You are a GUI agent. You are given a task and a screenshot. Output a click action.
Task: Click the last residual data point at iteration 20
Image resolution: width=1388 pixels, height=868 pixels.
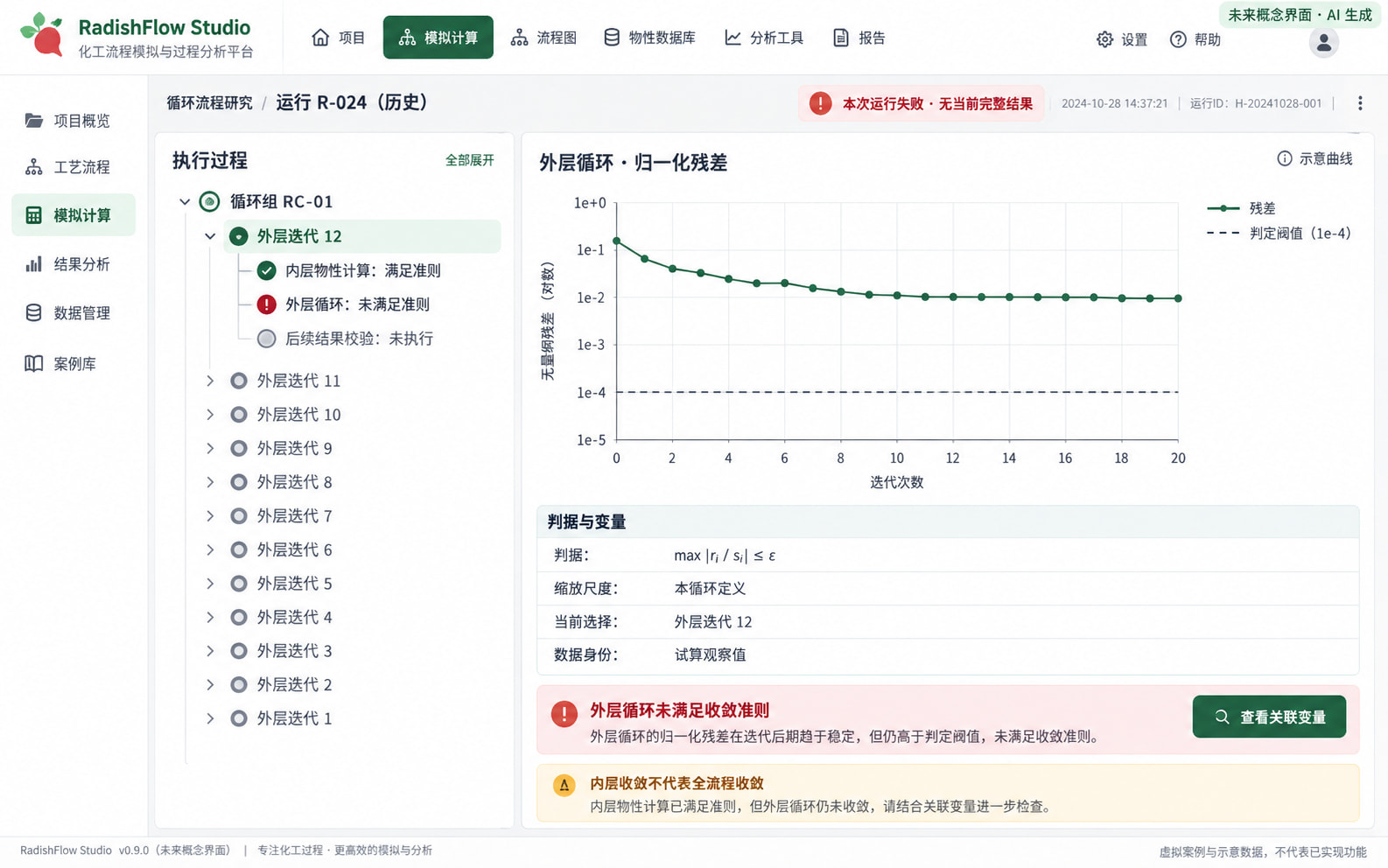point(1178,298)
